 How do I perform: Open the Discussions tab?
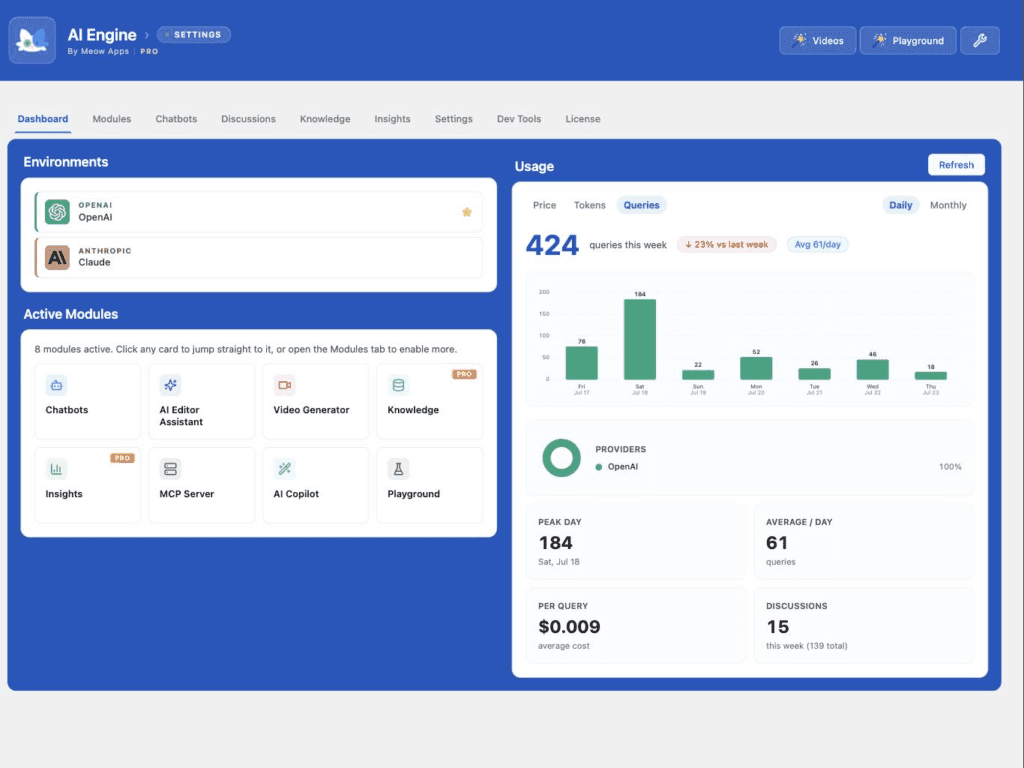point(248,119)
